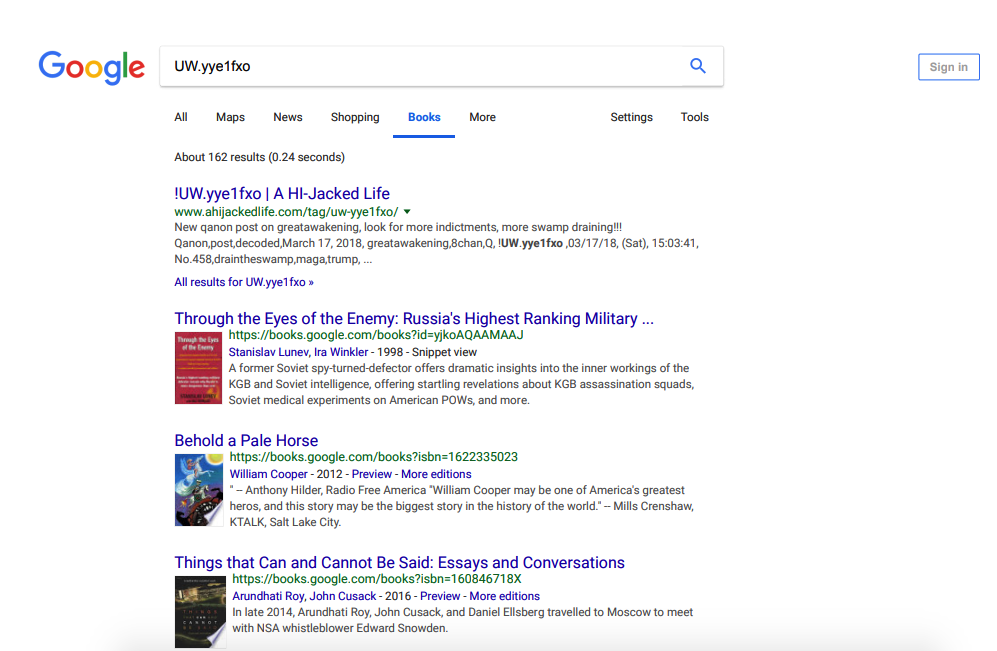Open the News tab
This screenshot has width=997, height=651.
click(x=287, y=117)
